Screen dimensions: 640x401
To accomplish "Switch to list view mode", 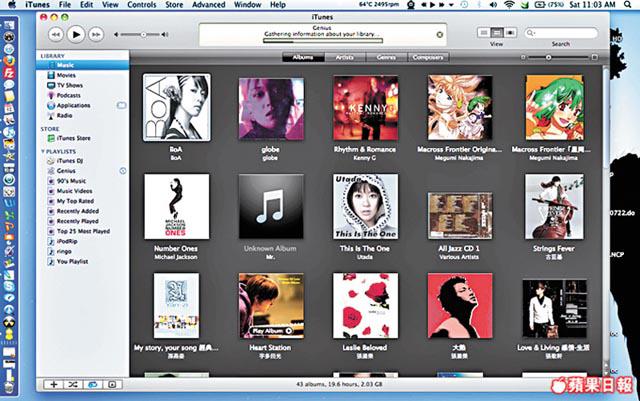I will [484, 32].
